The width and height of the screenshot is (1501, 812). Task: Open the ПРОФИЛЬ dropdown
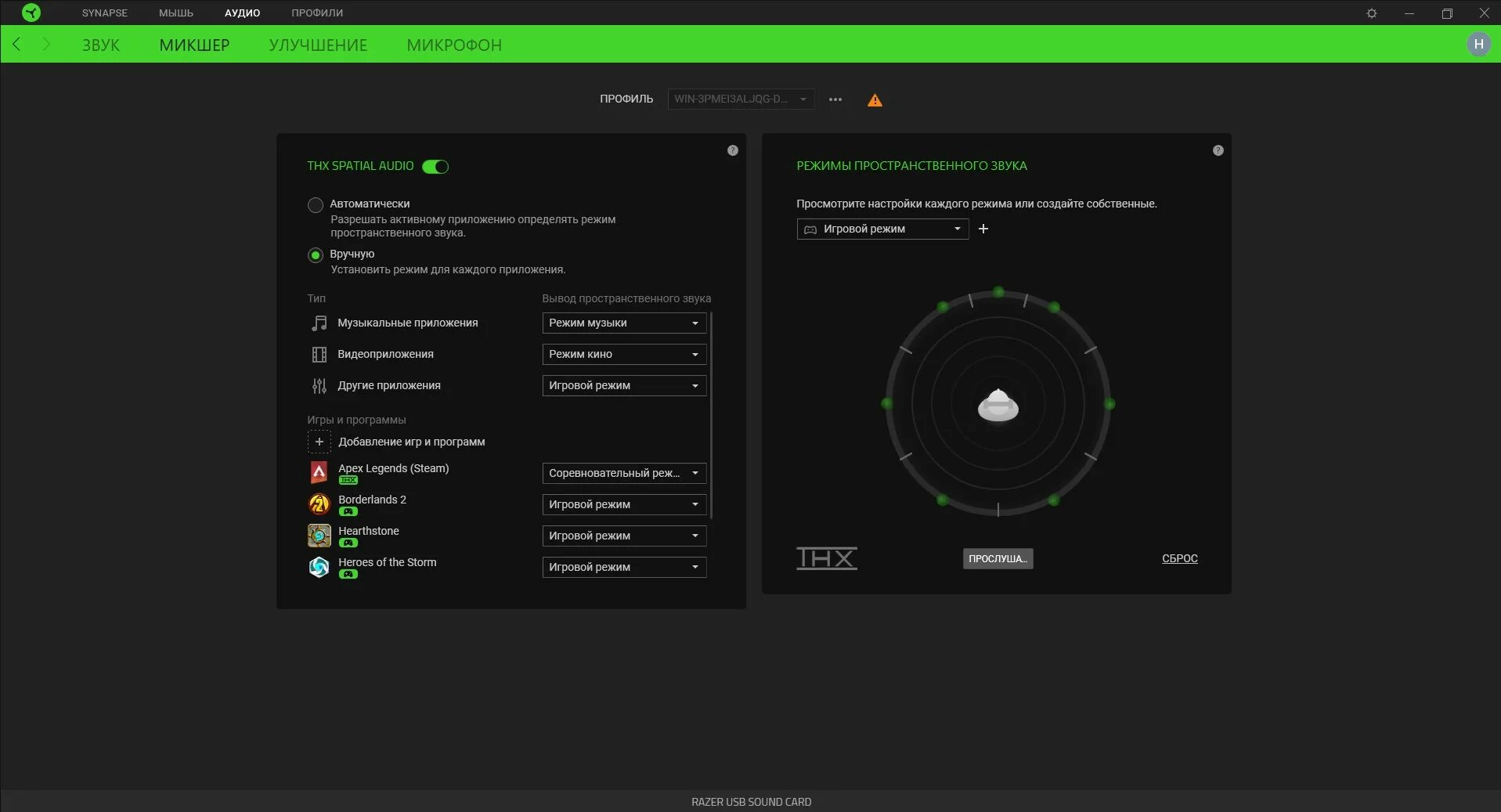point(741,99)
